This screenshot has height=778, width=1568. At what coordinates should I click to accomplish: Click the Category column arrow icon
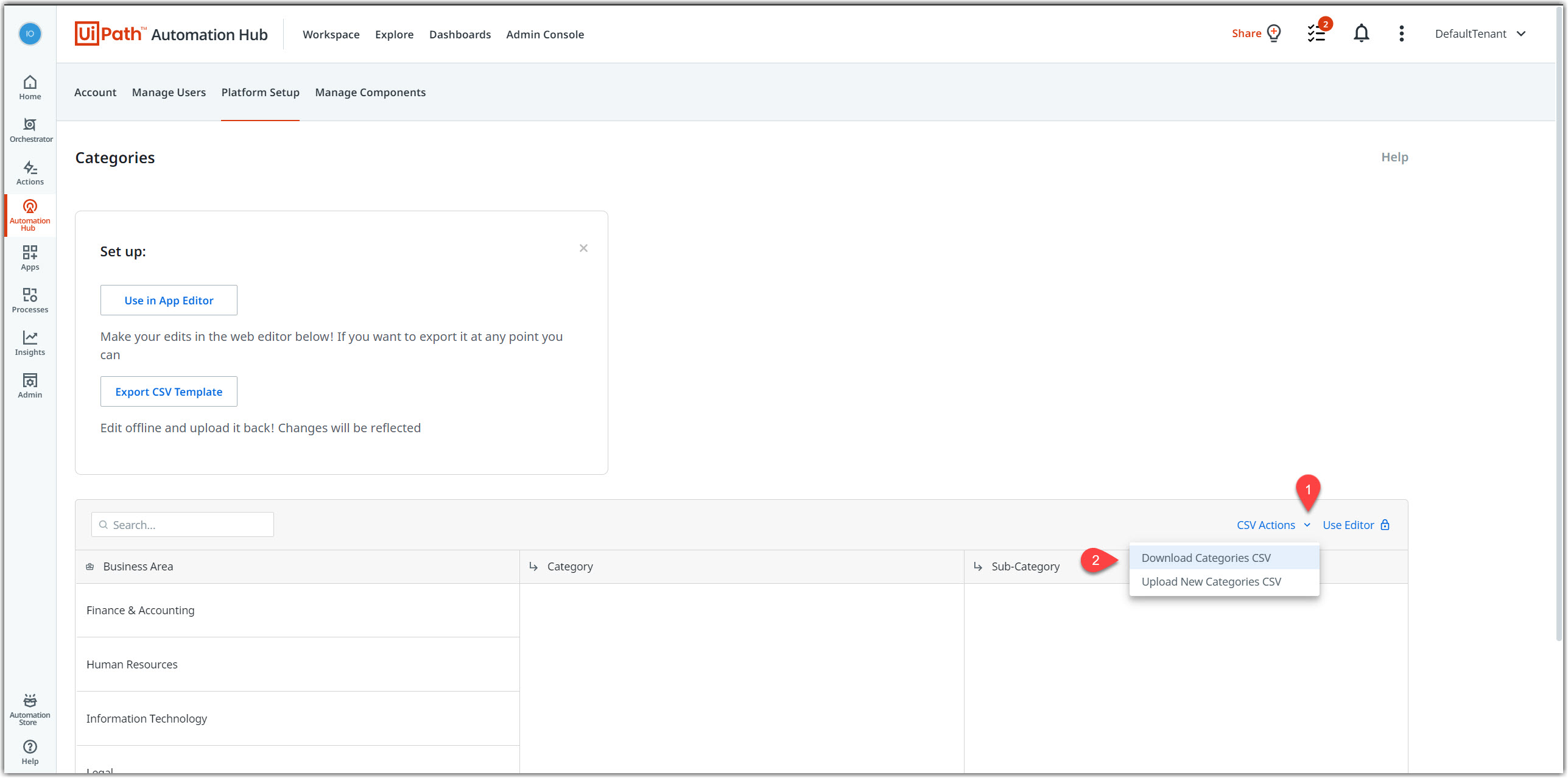point(534,567)
